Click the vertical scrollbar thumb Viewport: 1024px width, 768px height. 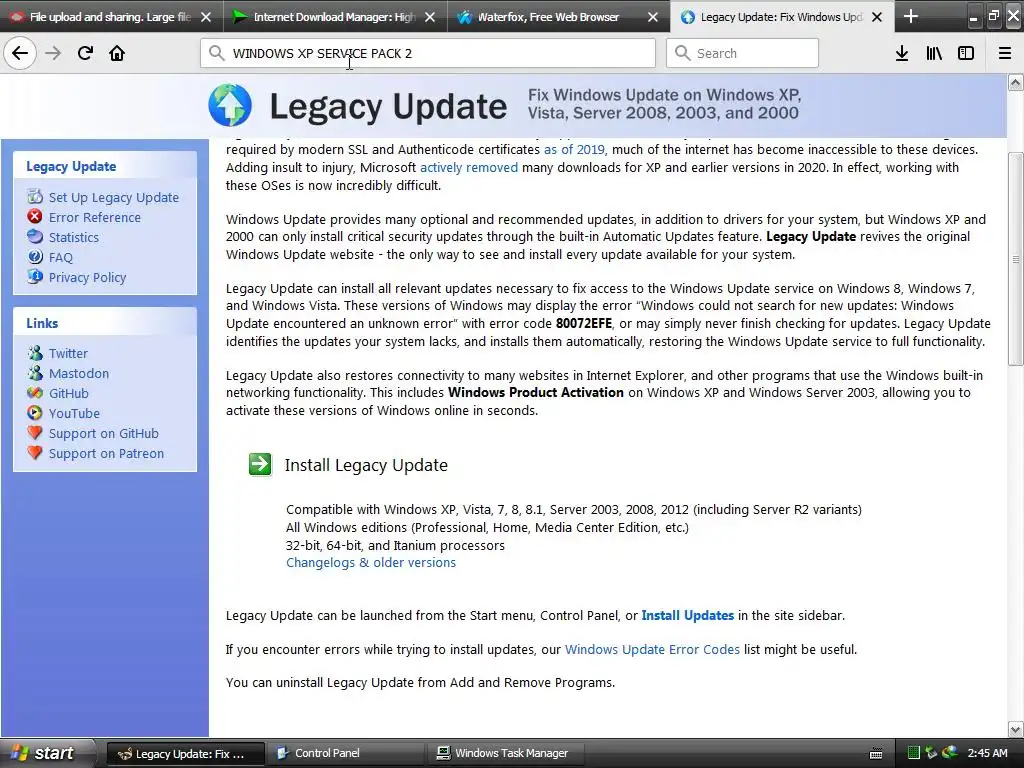1016,259
